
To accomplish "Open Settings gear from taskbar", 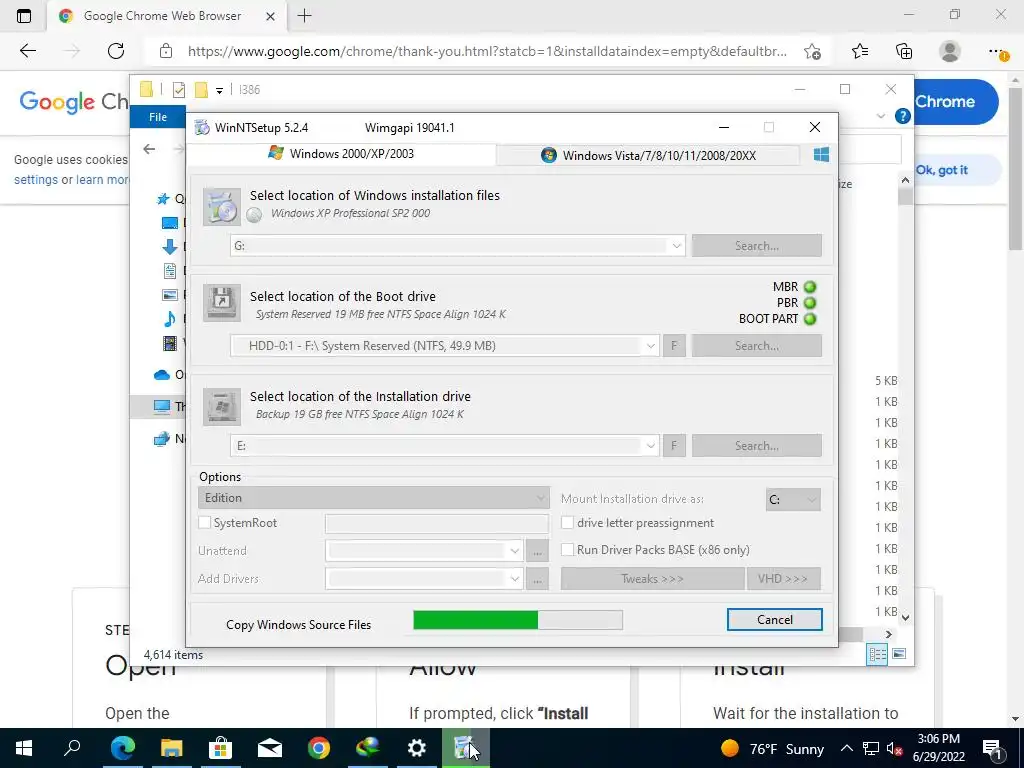I will (x=417, y=748).
